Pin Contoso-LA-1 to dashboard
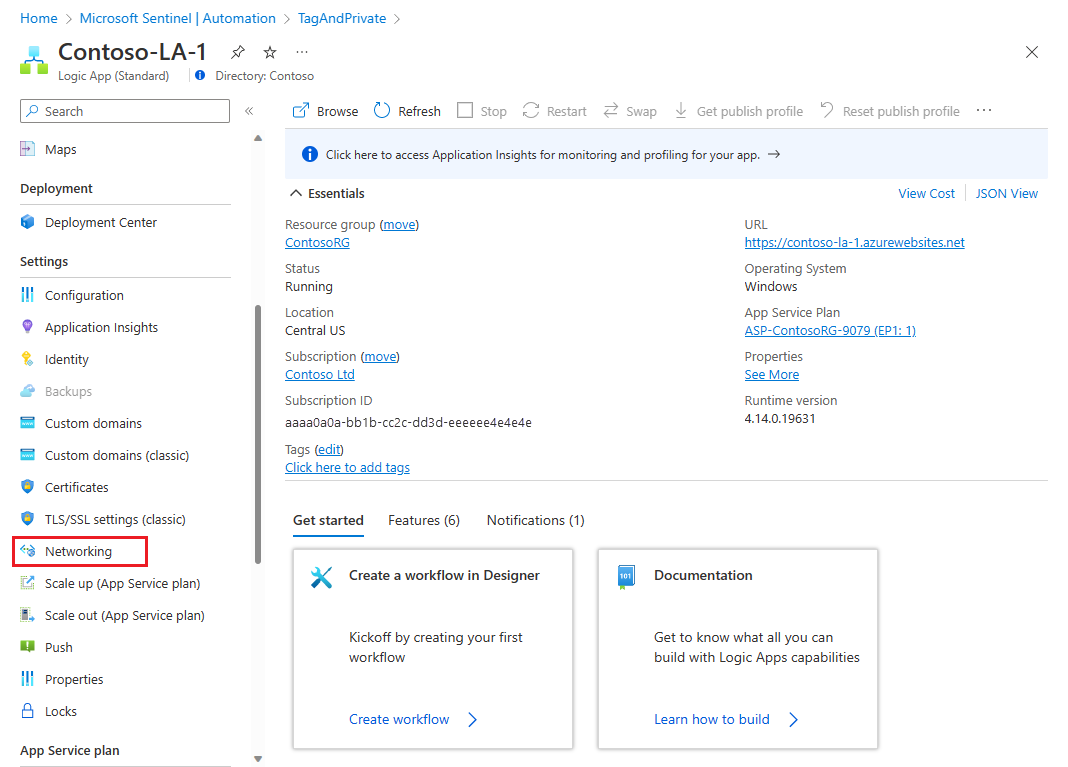1068x767 pixels. [237, 52]
